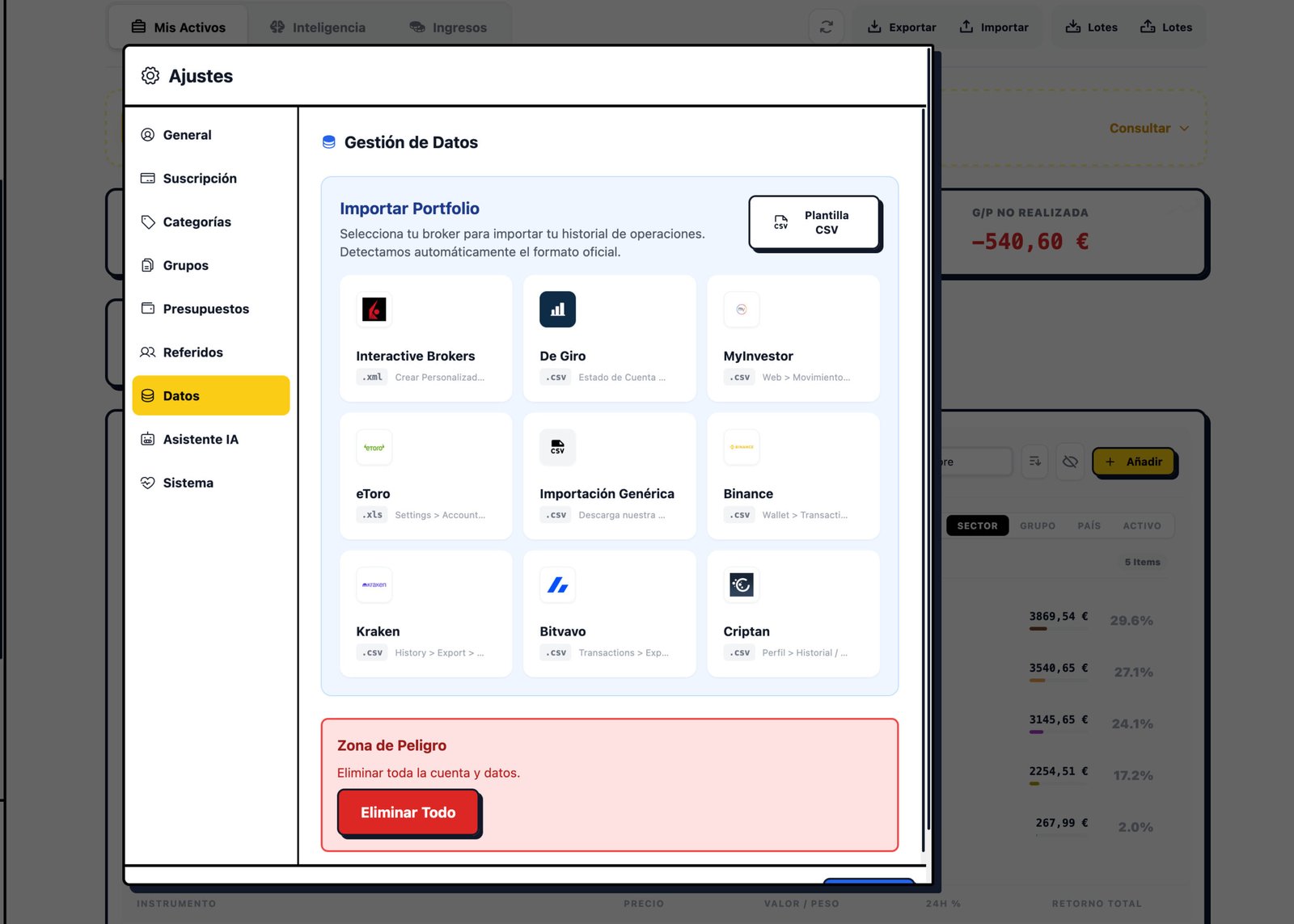Image resolution: width=1294 pixels, height=924 pixels.
Task: Choose the Kraken logo icon
Action: click(374, 584)
